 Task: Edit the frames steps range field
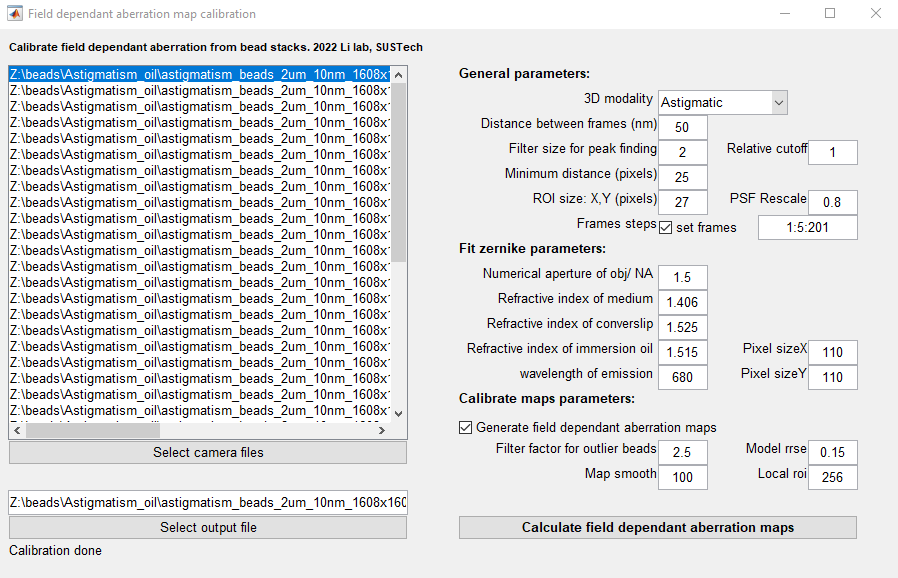(807, 228)
